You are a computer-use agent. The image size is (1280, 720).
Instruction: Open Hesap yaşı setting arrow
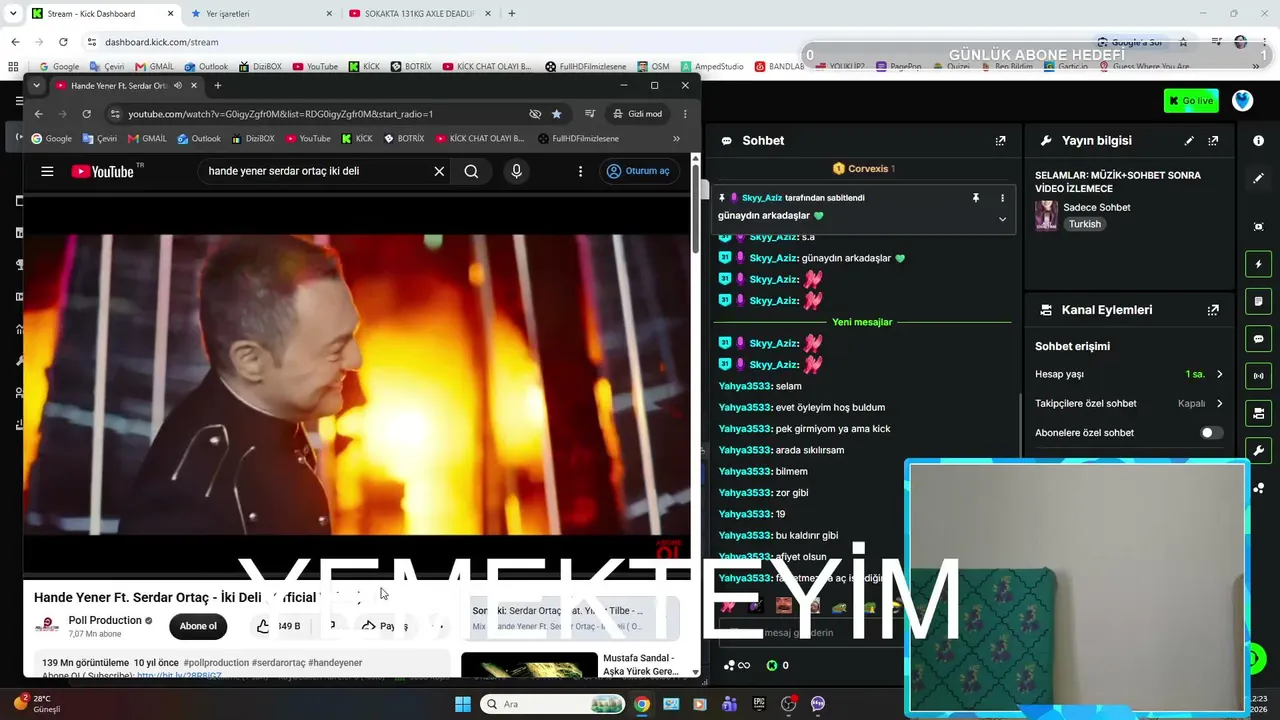click(1219, 374)
